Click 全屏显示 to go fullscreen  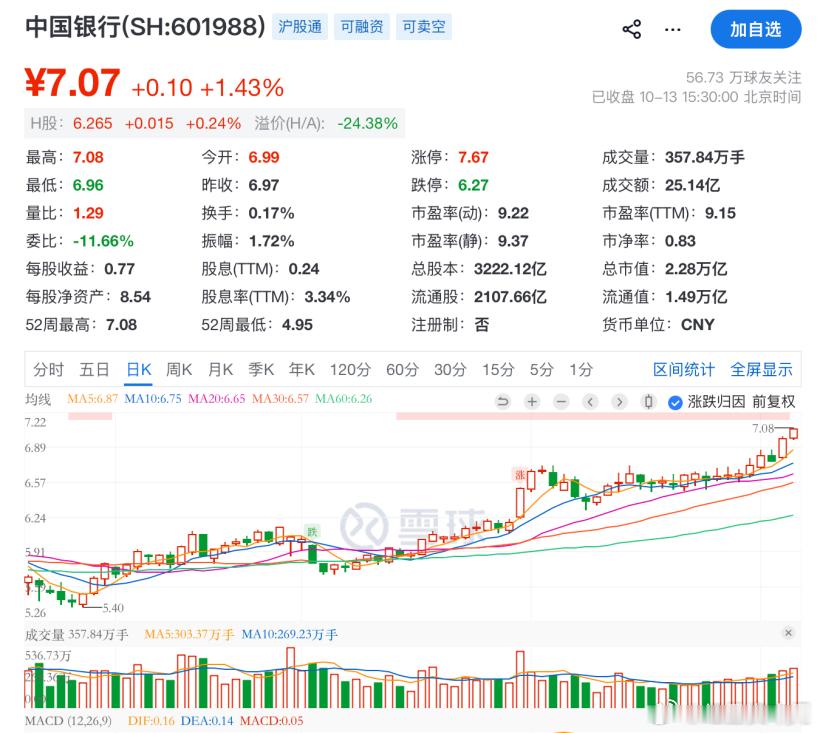point(761,370)
